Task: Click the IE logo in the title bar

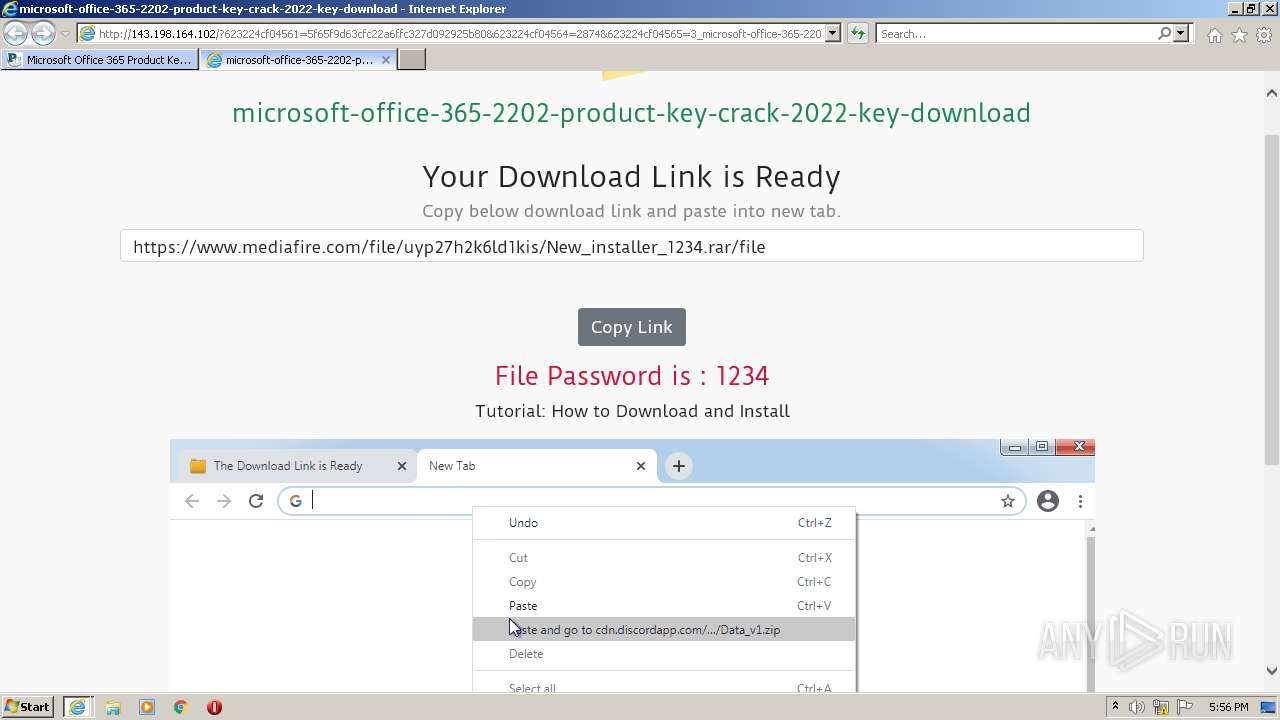Action: coord(9,9)
